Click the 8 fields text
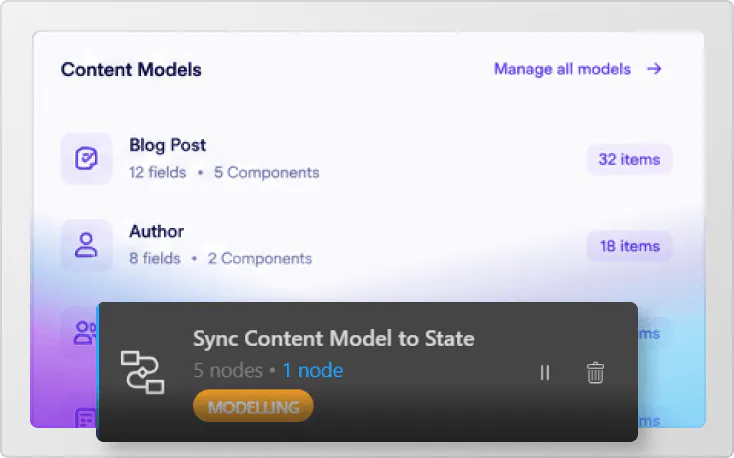This screenshot has height=458, width=734. 155,259
